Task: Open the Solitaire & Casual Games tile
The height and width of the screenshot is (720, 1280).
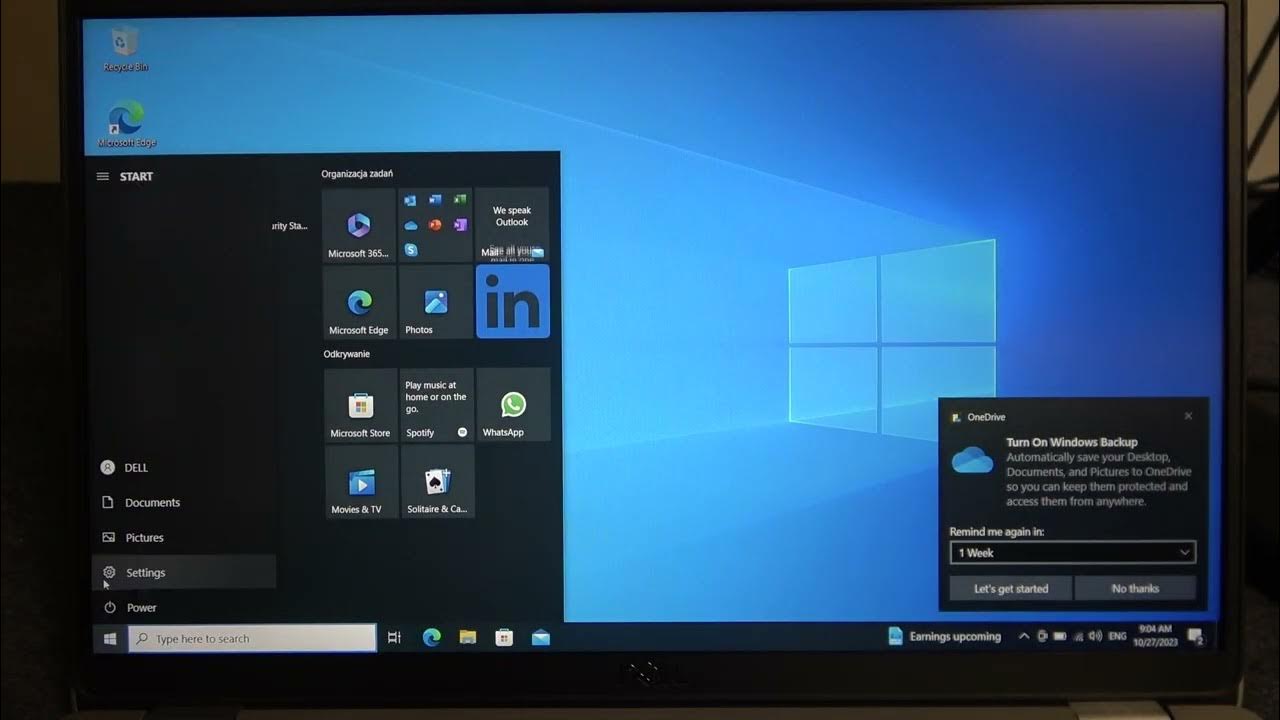Action: pos(437,482)
